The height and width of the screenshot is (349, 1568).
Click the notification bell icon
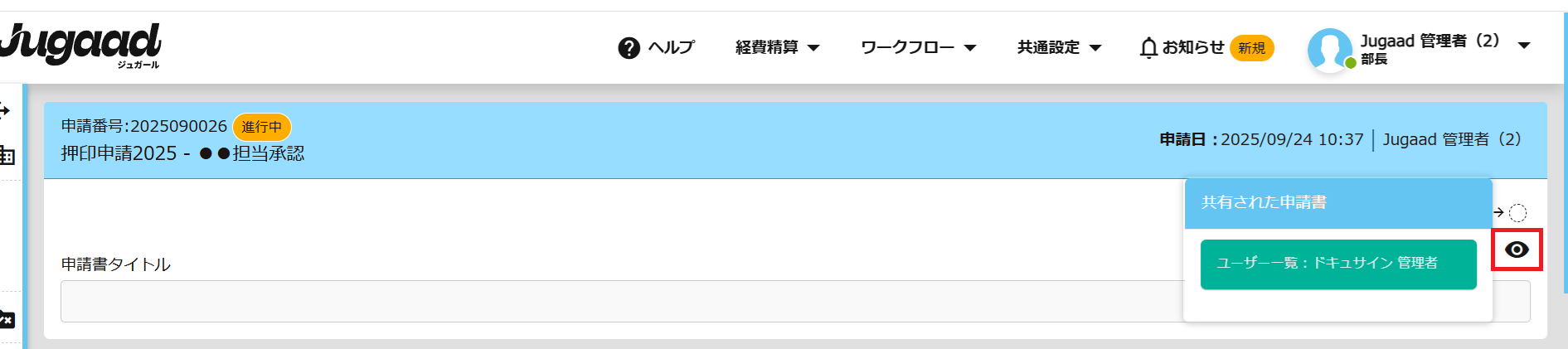tap(1148, 48)
